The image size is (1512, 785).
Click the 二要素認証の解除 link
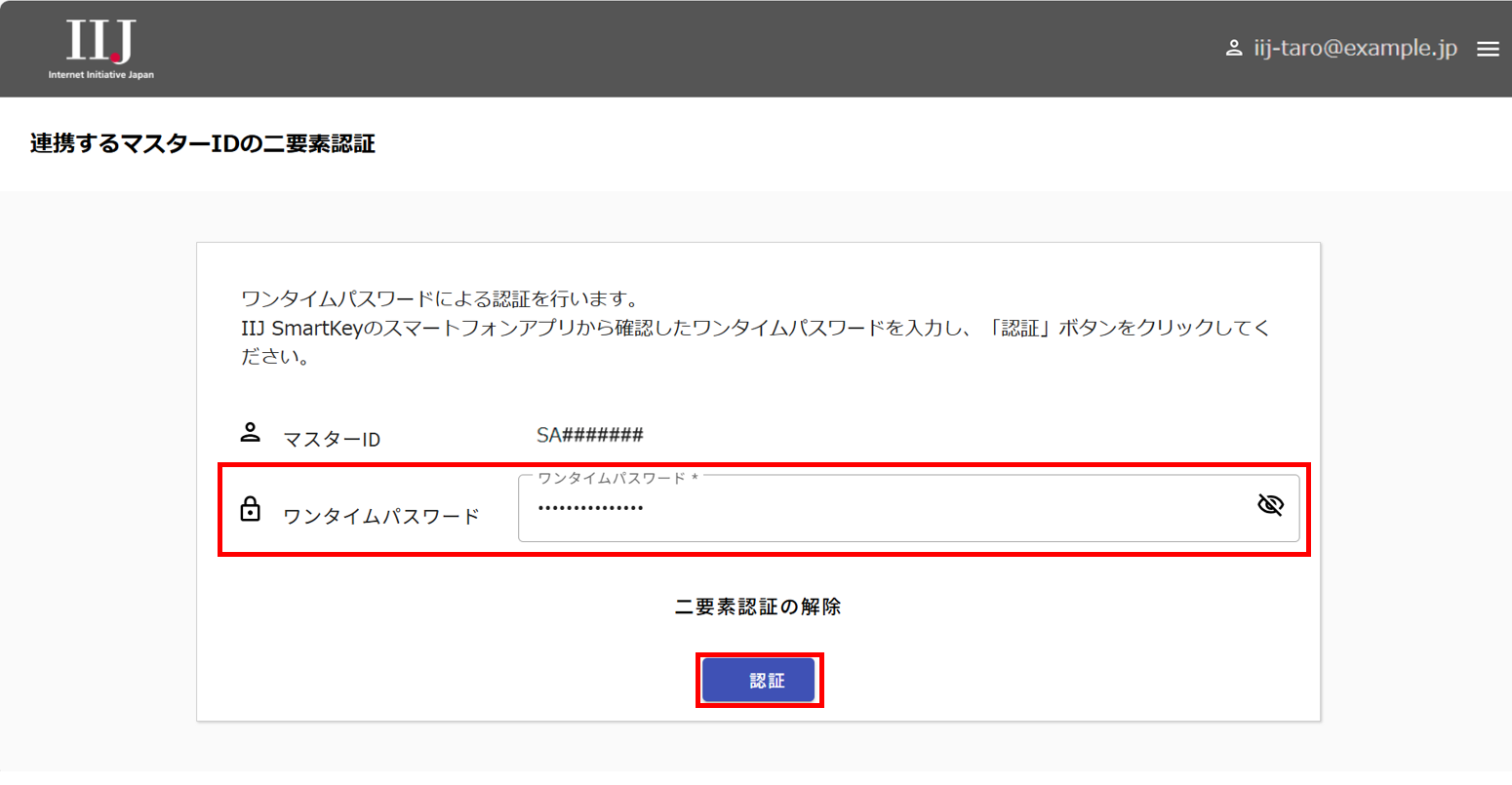757,607
